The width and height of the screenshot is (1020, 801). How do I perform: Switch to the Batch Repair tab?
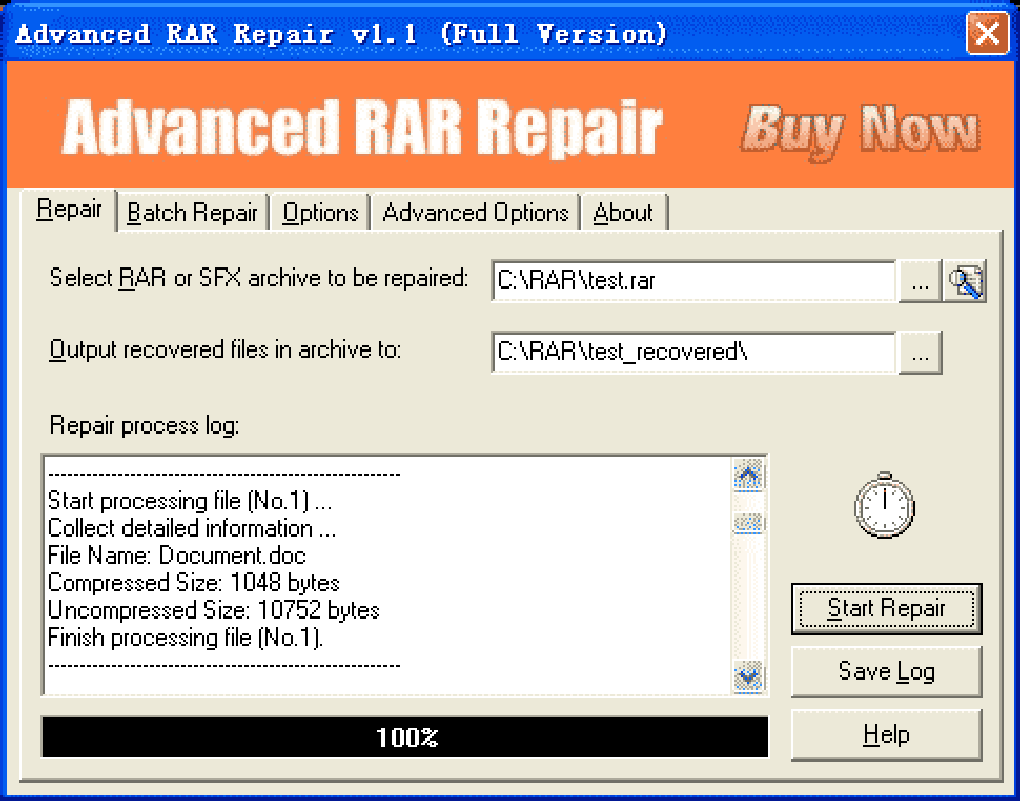click(x=193, y=213)
